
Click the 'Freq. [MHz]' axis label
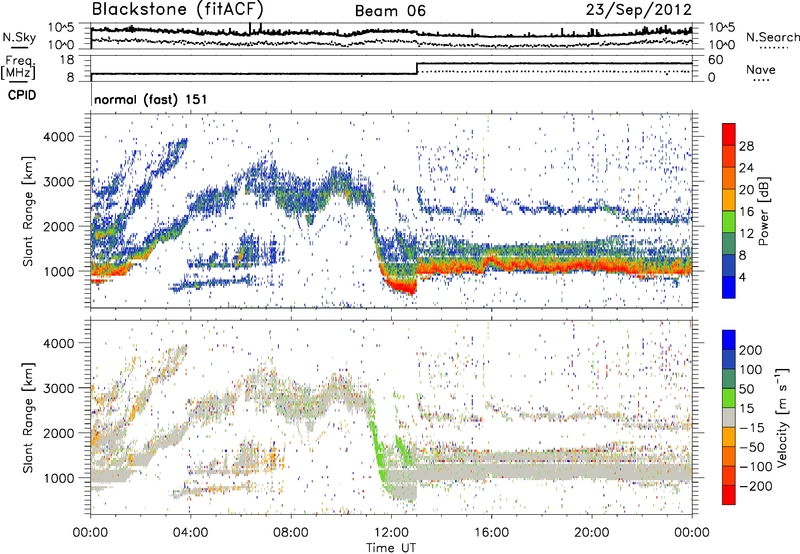coord(18,67)
